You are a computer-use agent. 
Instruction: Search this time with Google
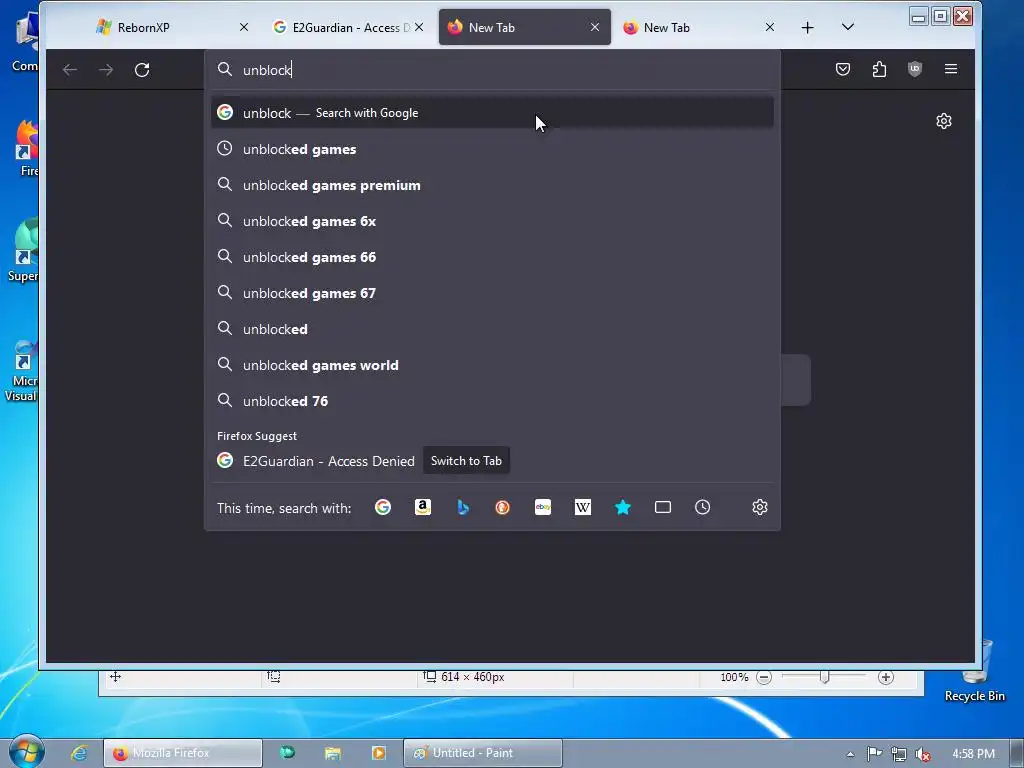[x=383, y=507]
